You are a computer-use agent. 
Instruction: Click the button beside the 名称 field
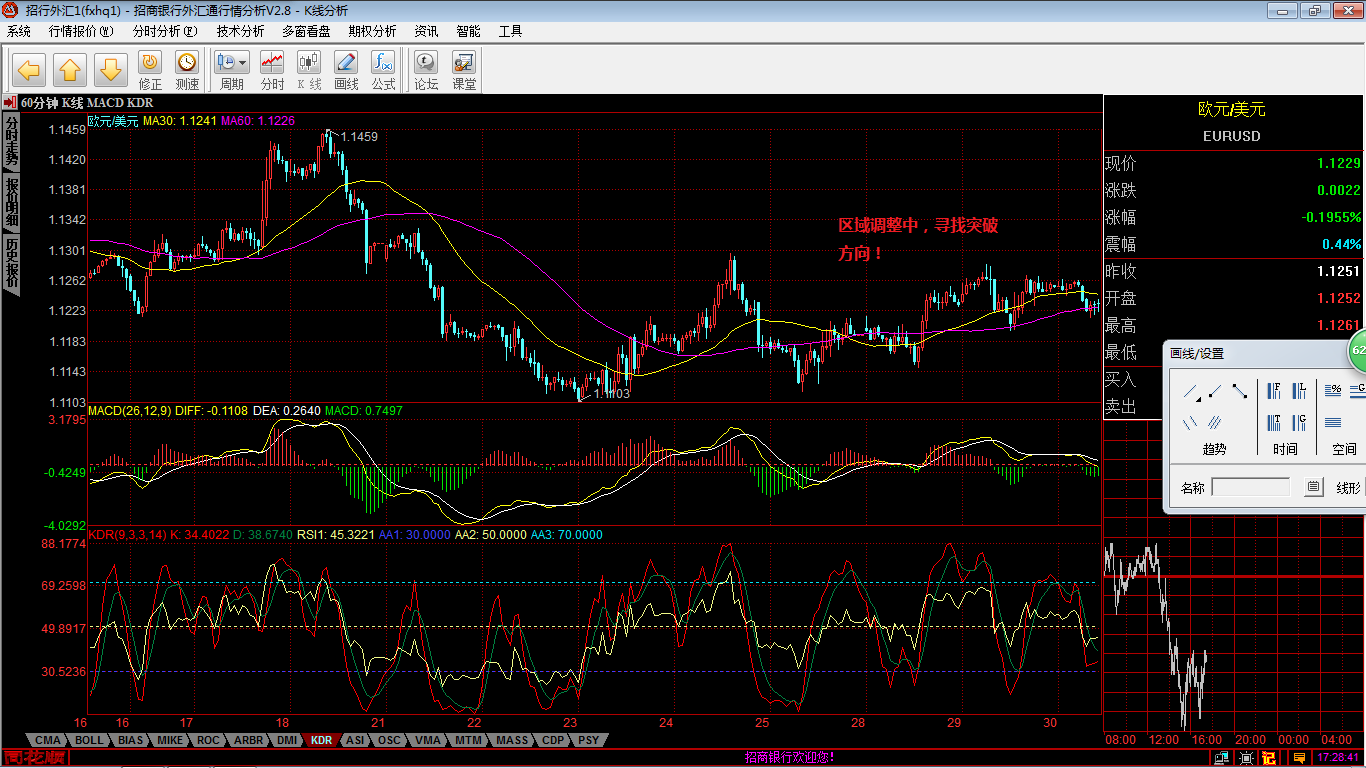1314,488
